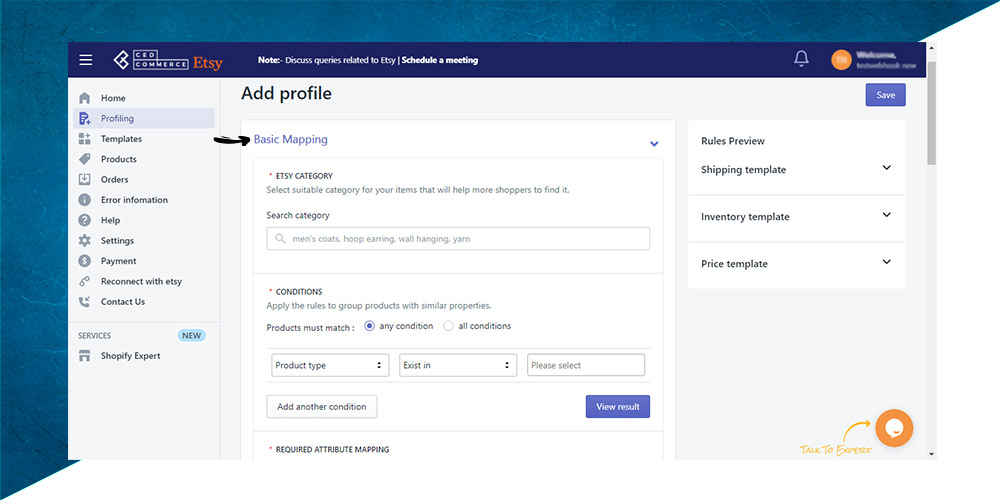The width and height of the screenshot is (1000, 500).
Task: Click the CedCommerce Etsy logo
Action: tap(168, 60)
